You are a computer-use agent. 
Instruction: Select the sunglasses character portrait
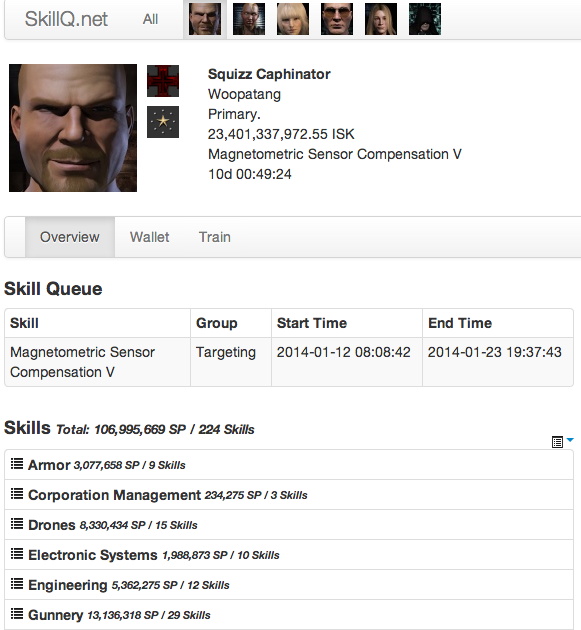click(x=337, y=19)
